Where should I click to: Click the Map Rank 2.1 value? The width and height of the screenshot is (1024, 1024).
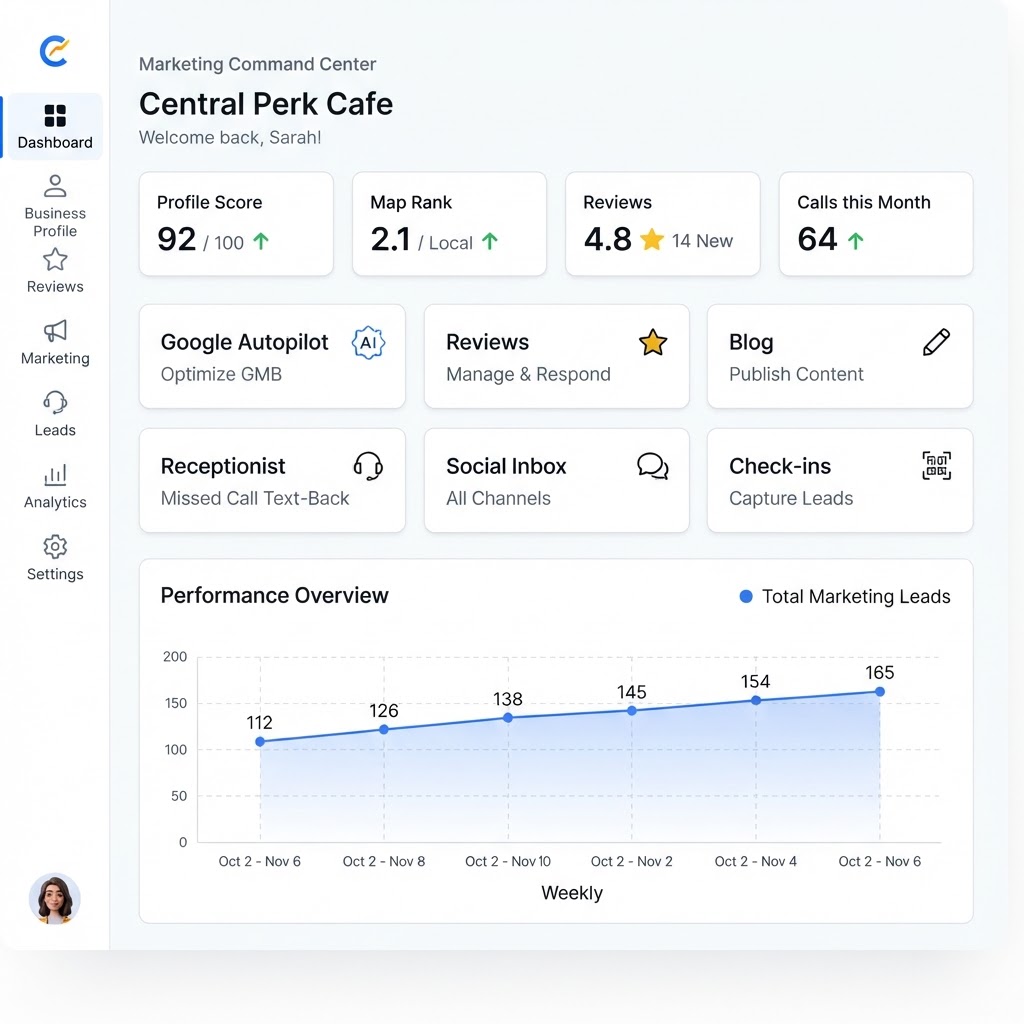click(391, 239)
